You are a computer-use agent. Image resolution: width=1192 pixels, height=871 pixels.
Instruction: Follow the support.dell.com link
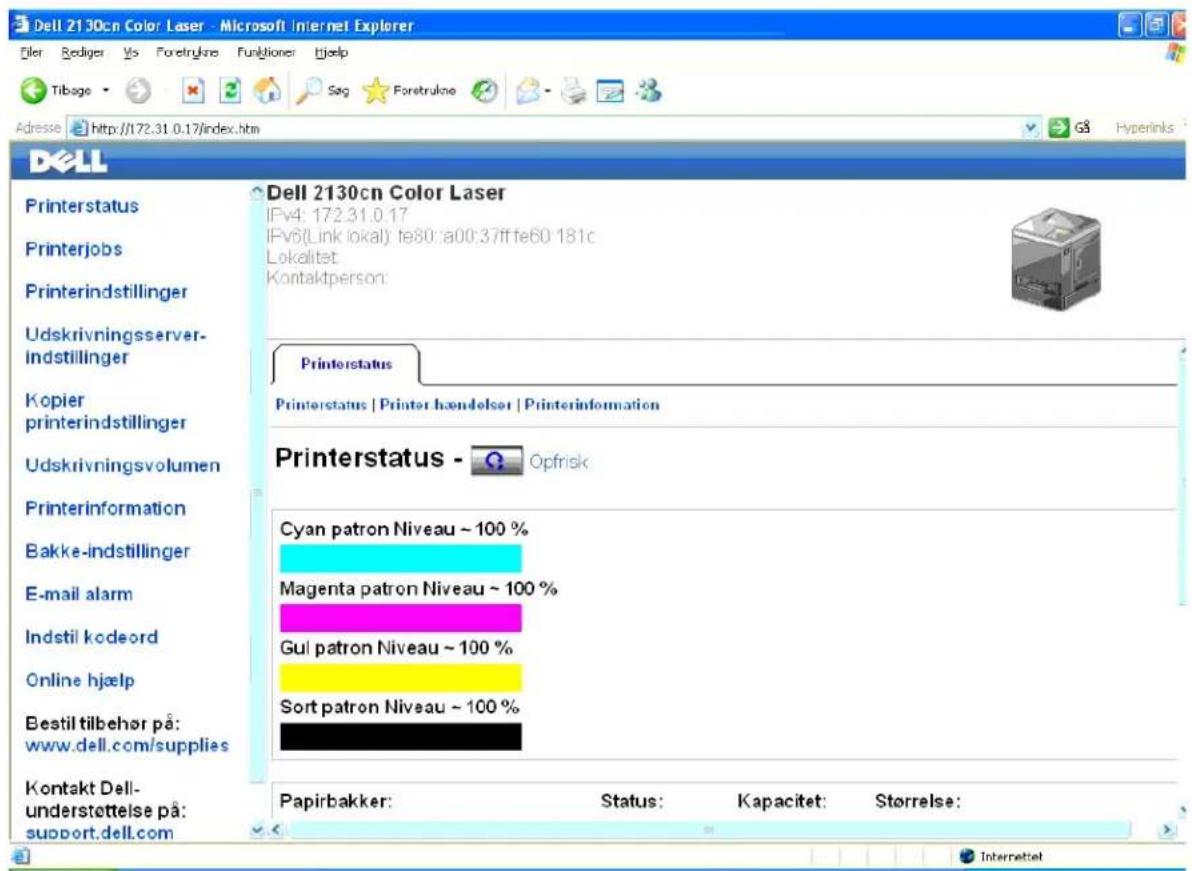(100, 832)
